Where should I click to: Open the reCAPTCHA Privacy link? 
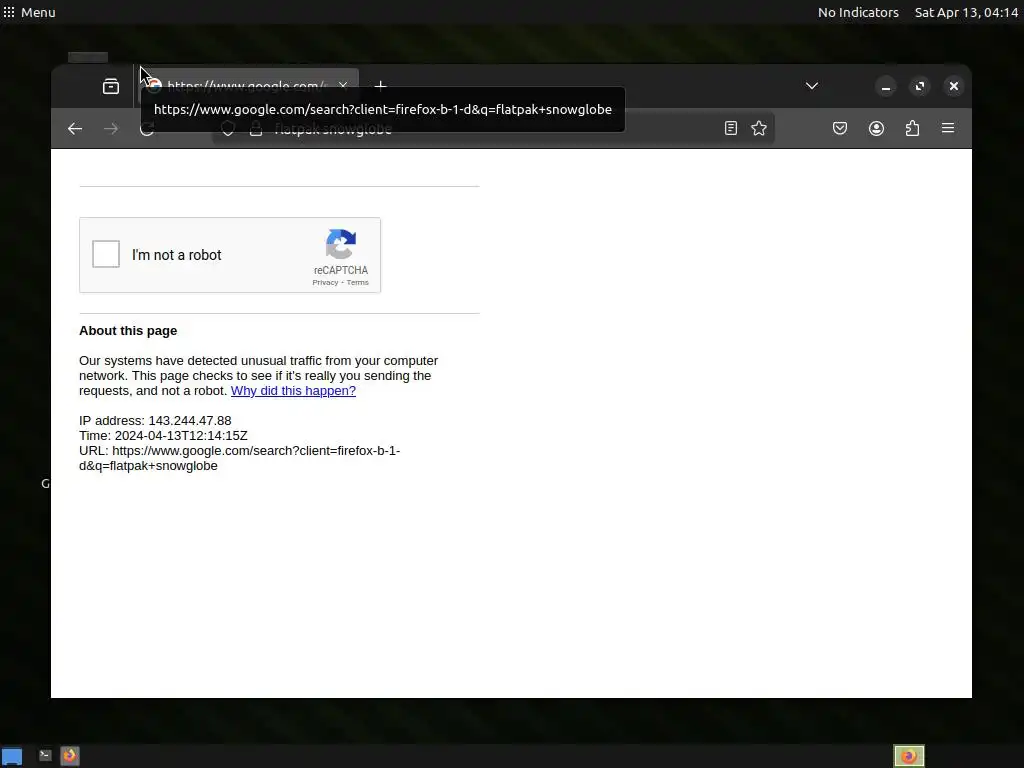pos(325,283)
